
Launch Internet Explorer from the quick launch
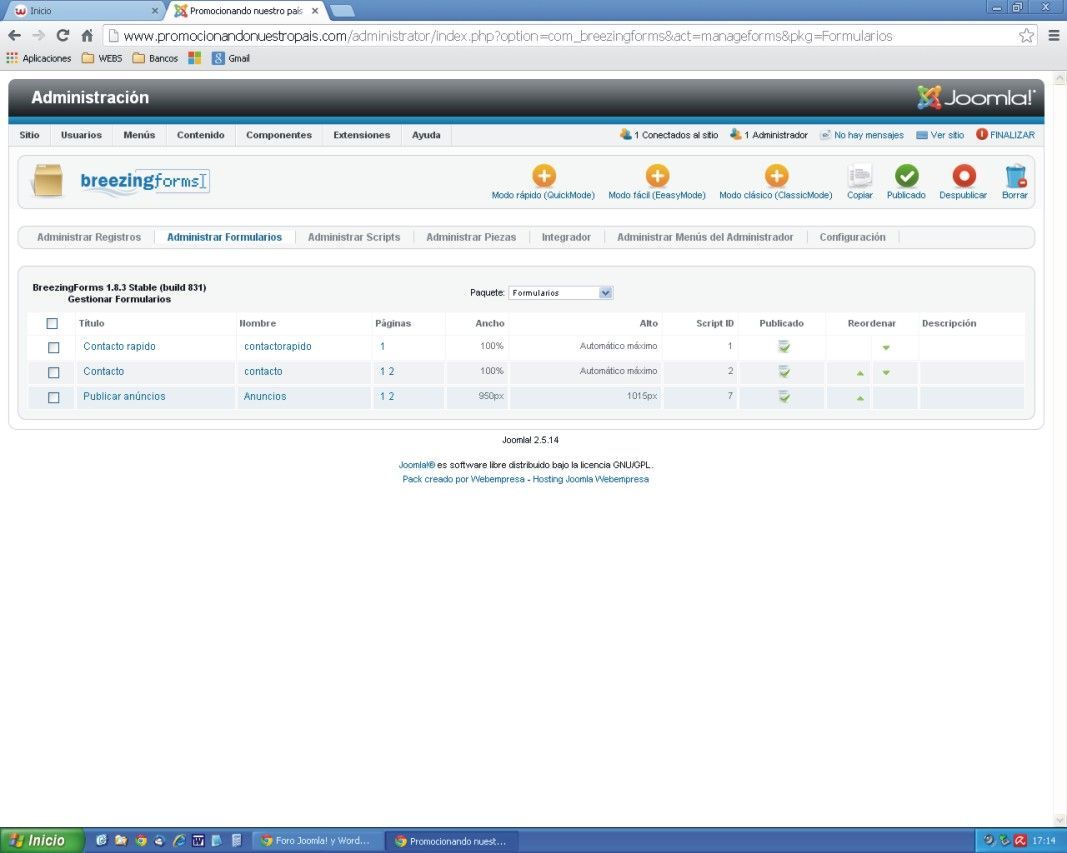tap(179, 841)
